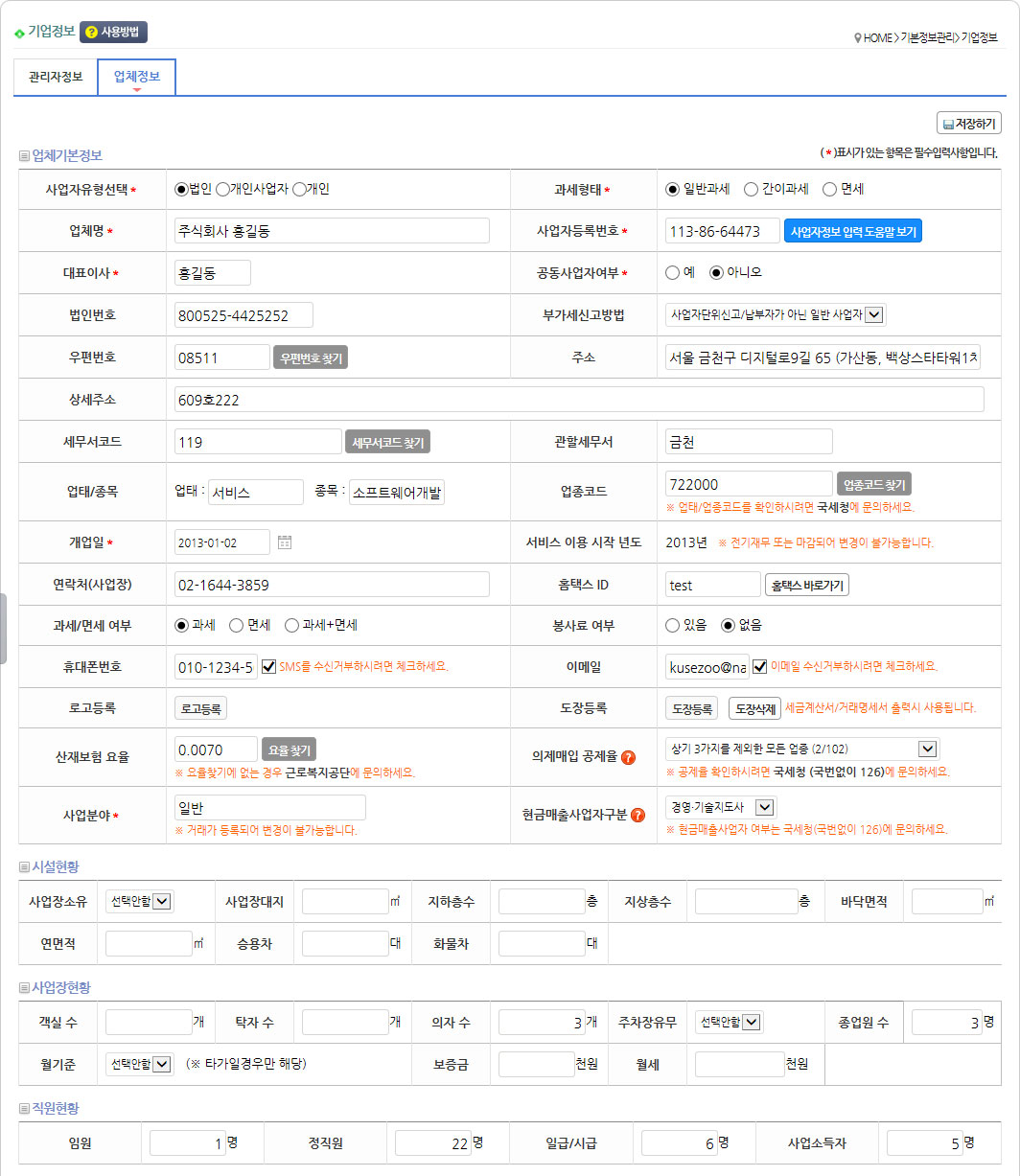Click help icon next to 의제매입 공제율

(629, 757)
